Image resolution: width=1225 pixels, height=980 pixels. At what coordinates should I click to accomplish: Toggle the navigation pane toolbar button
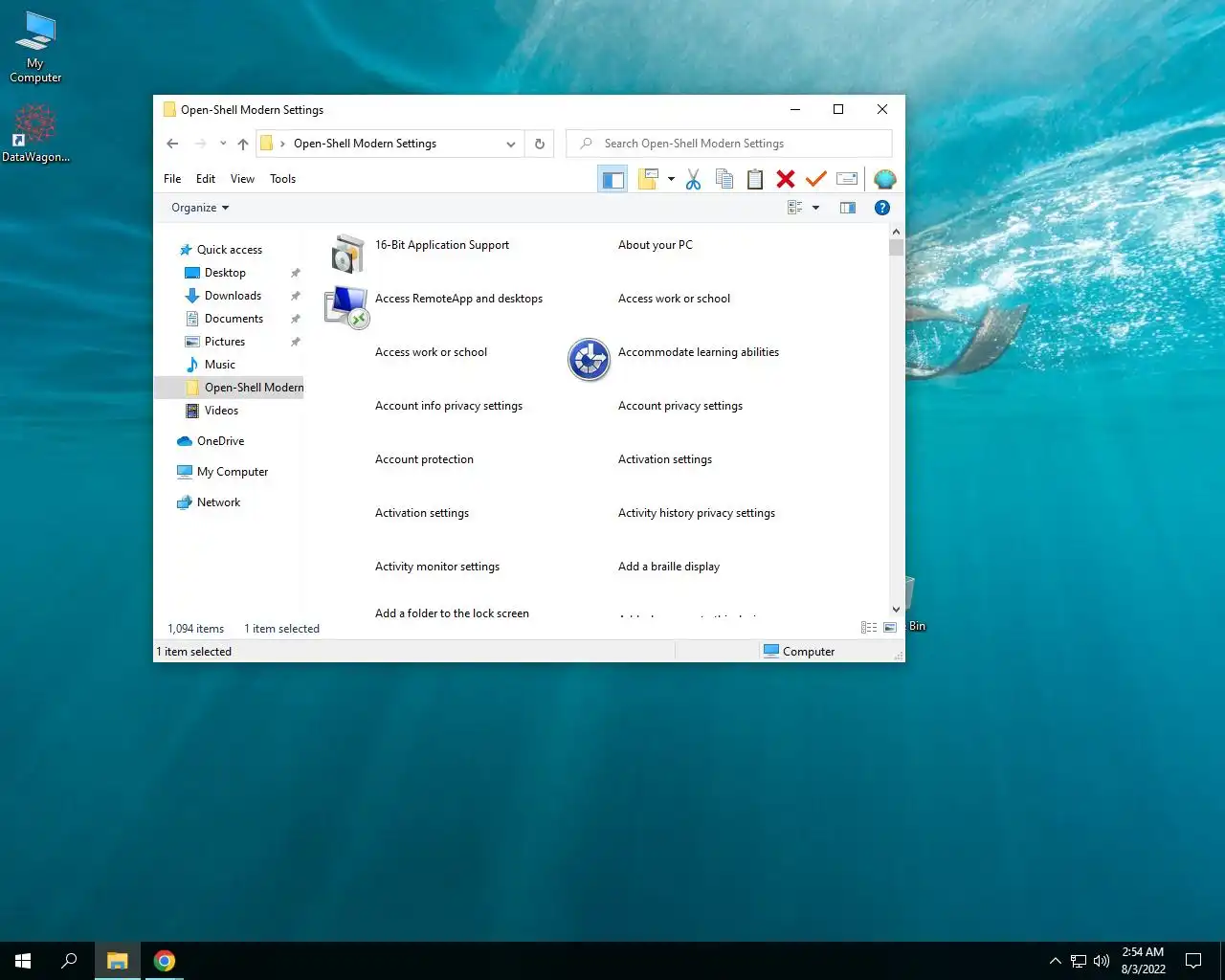coord(612,179)
